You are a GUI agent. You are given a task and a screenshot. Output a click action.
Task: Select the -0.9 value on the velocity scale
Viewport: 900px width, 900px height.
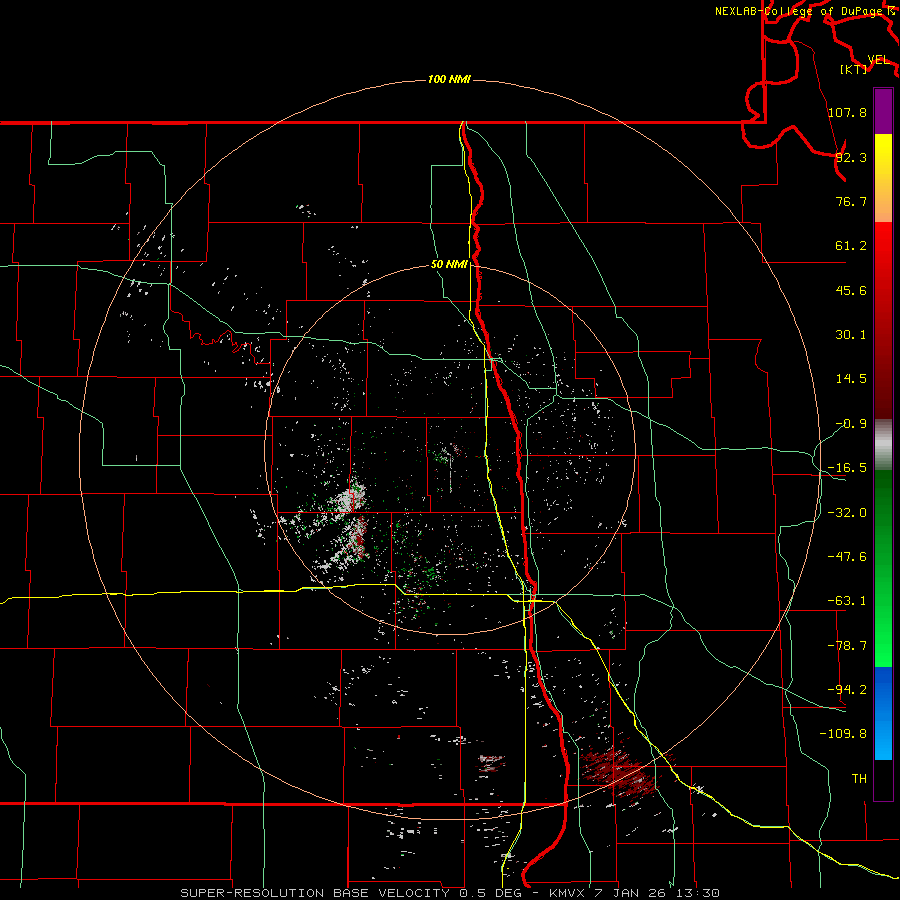pos(851,424)
